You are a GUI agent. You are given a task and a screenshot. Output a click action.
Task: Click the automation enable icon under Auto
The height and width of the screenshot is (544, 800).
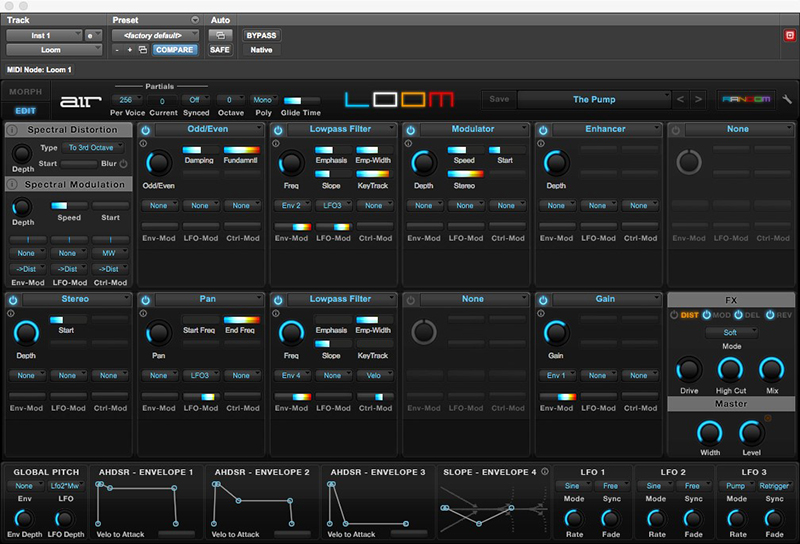[x=220, y=35]
